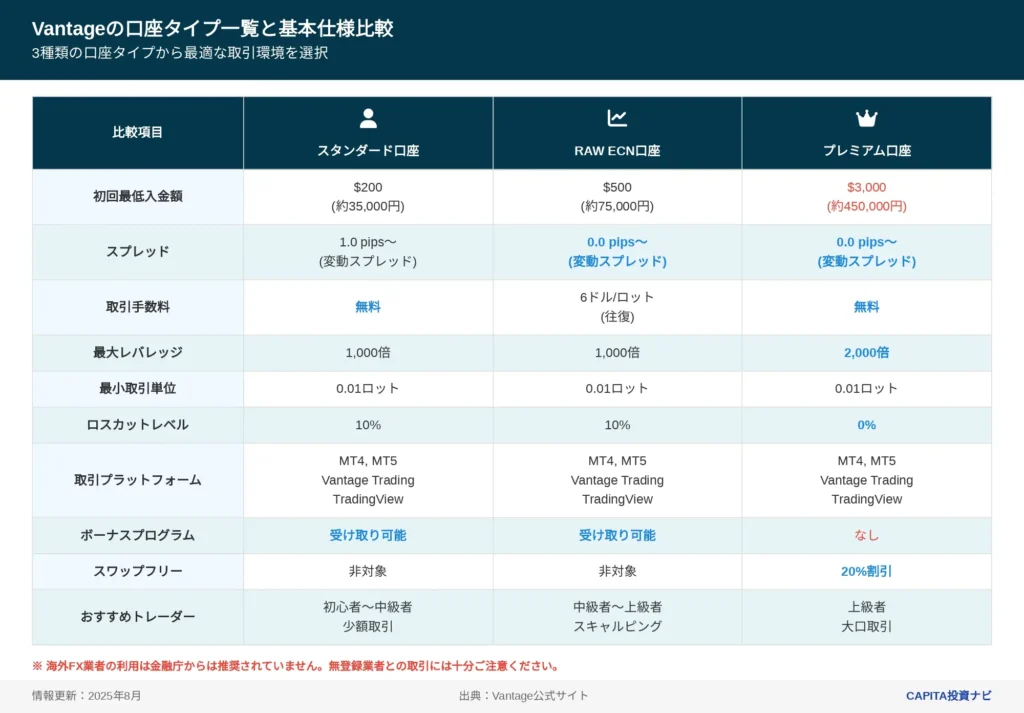
Task: Click the $500 minimum deposit cell
Action: pos(617,197)
